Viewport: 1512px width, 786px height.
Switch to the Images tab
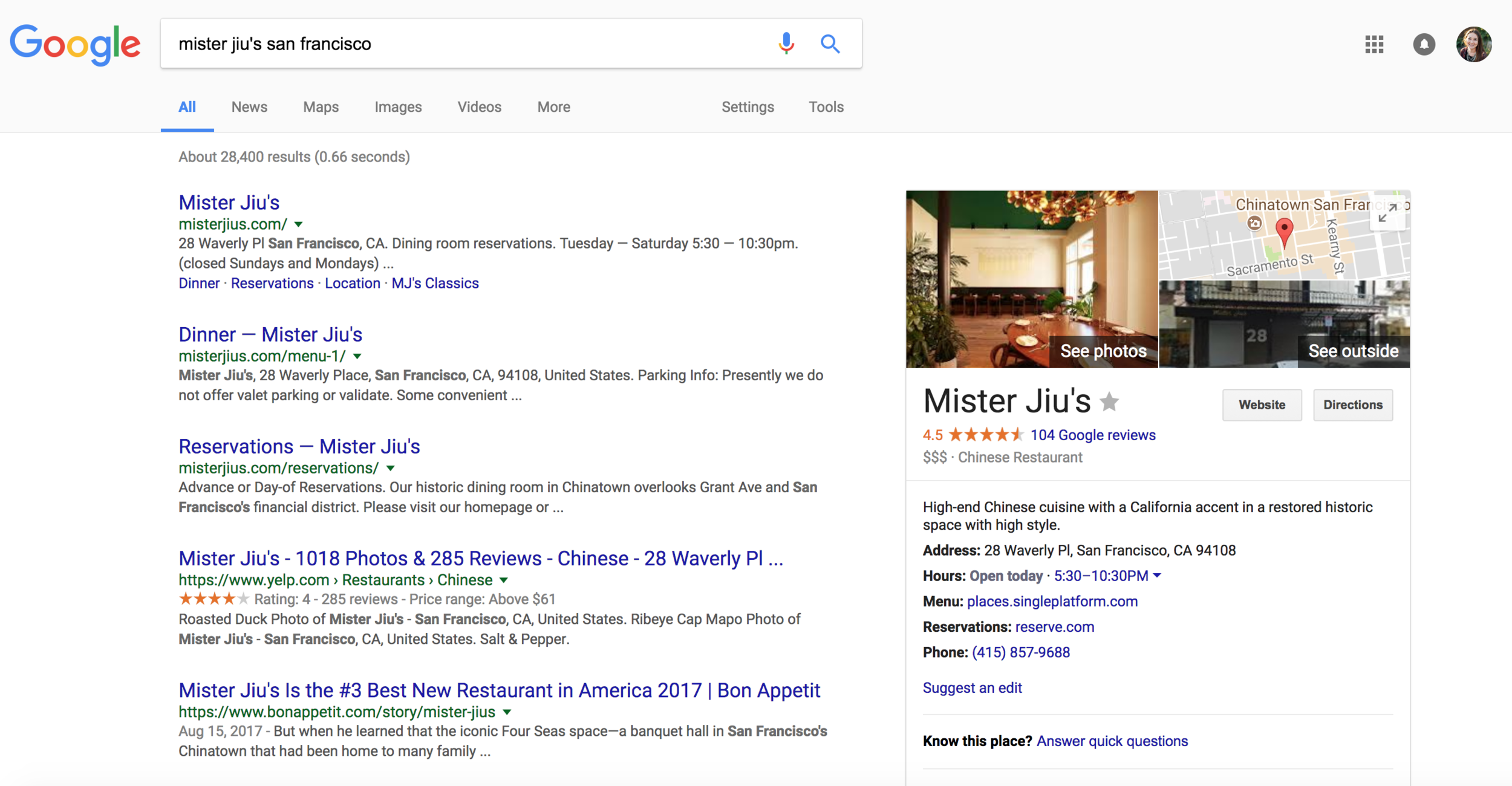398,107
